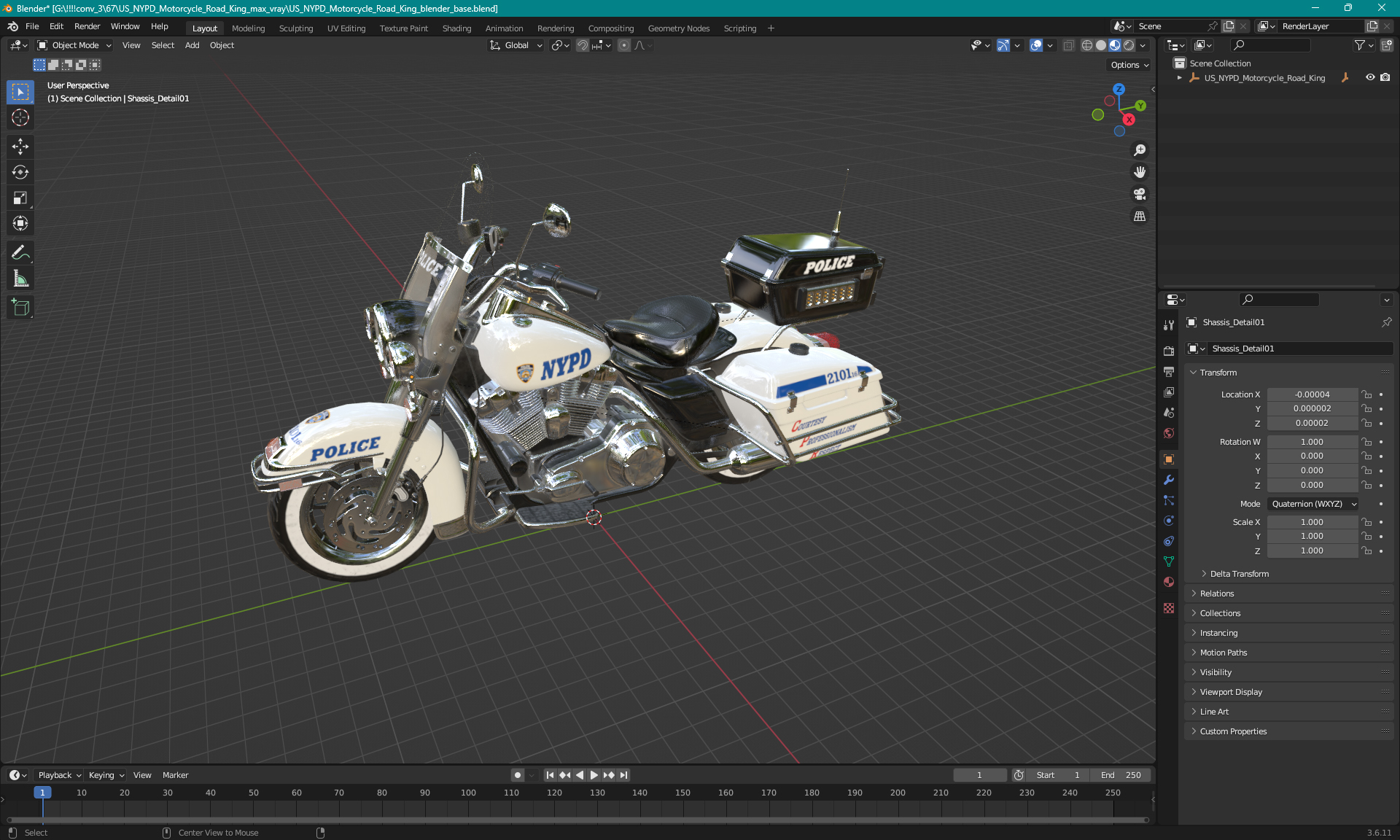Toggle proportional editing
Viewport: 1400px width, 840px height.
pyautogui.click(x=624, y=45)
